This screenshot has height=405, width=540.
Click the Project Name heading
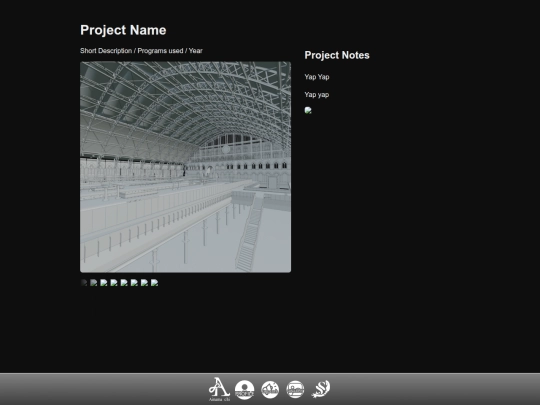pyautogui.click(x=123, y=30)
